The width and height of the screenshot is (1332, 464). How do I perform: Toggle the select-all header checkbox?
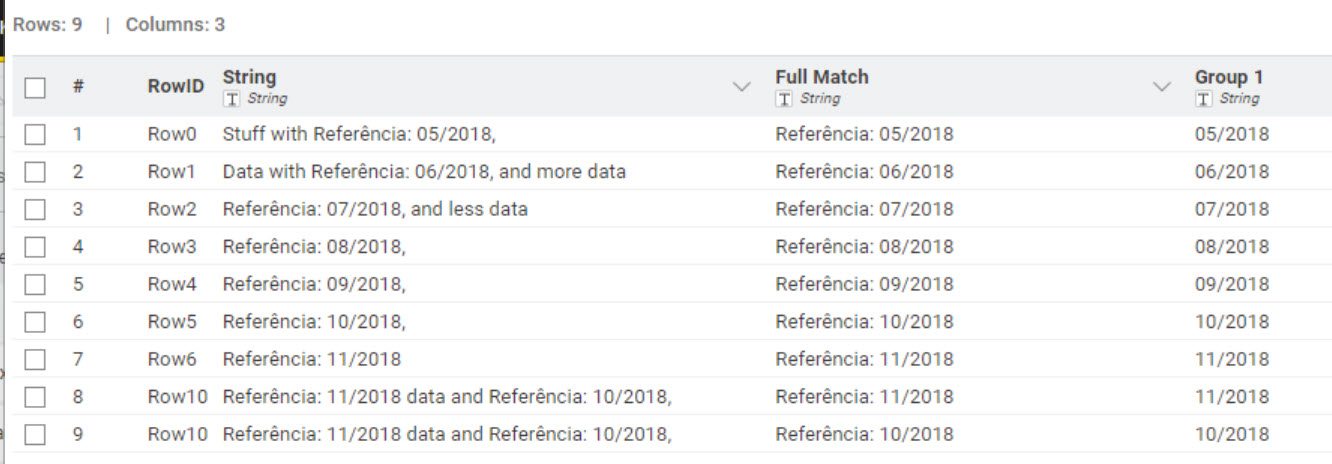(35, 87)
